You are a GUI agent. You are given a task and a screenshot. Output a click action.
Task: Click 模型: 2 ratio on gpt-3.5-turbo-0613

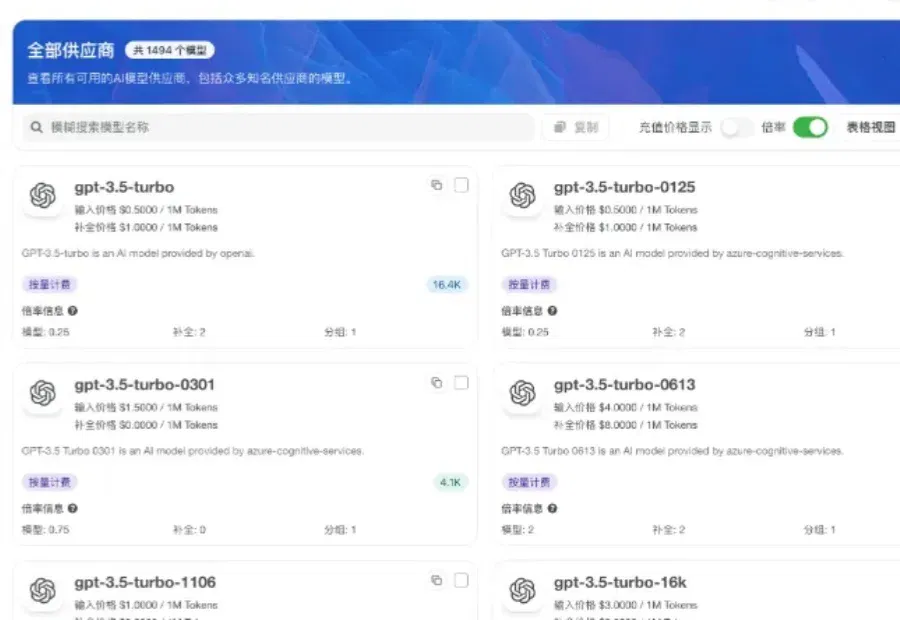[518, 529]
